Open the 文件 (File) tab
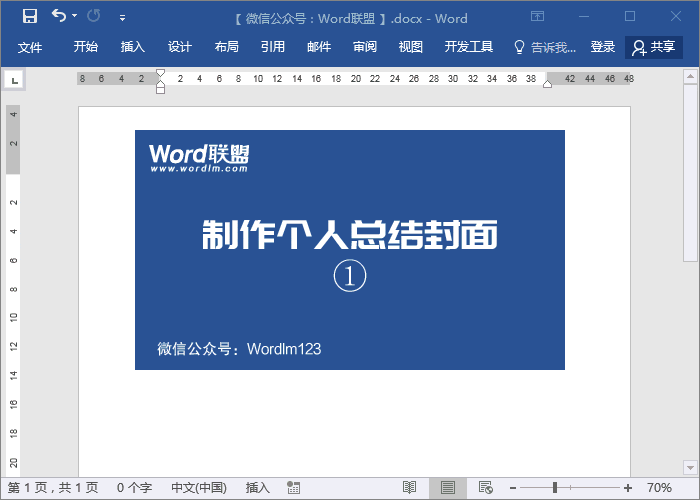Screen dimensions: 700x500 pyautogui.click(x=30, y=47)
